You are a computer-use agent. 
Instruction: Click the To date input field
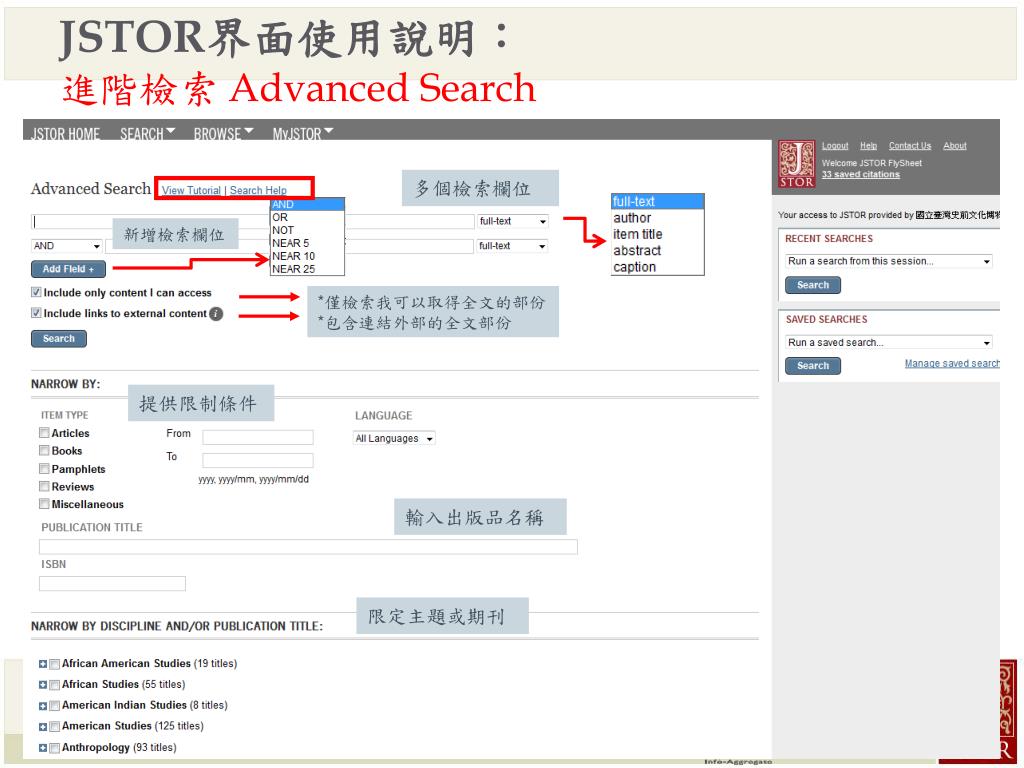258,460
